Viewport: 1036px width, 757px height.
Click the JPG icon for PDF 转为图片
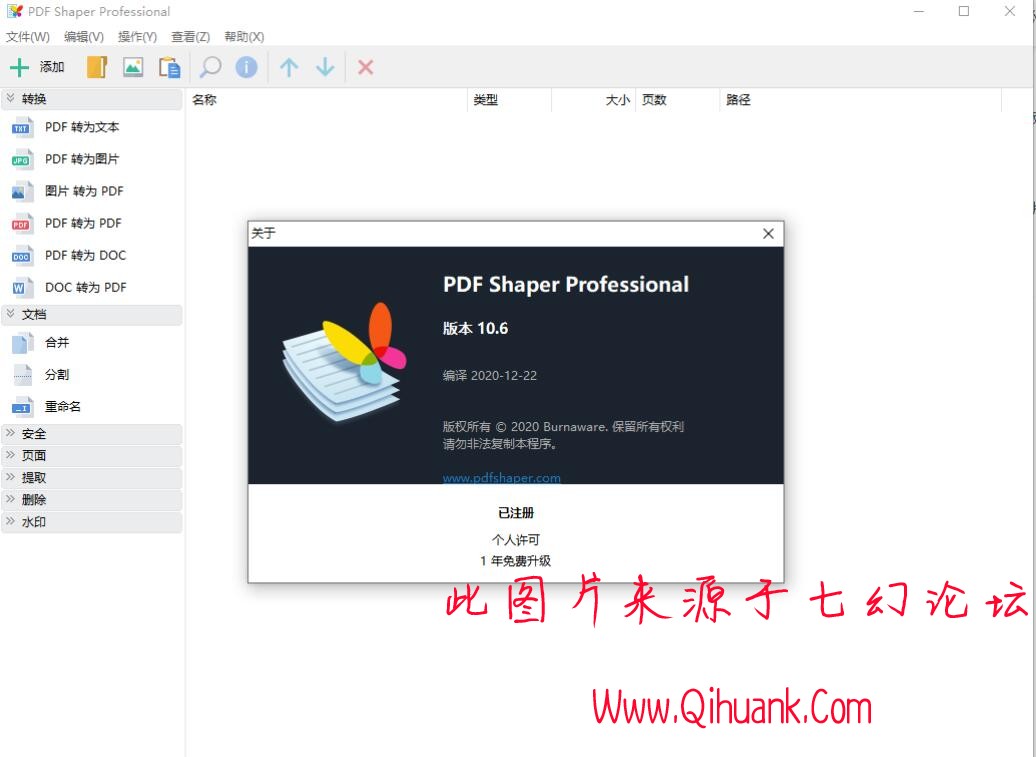point(21,159)
